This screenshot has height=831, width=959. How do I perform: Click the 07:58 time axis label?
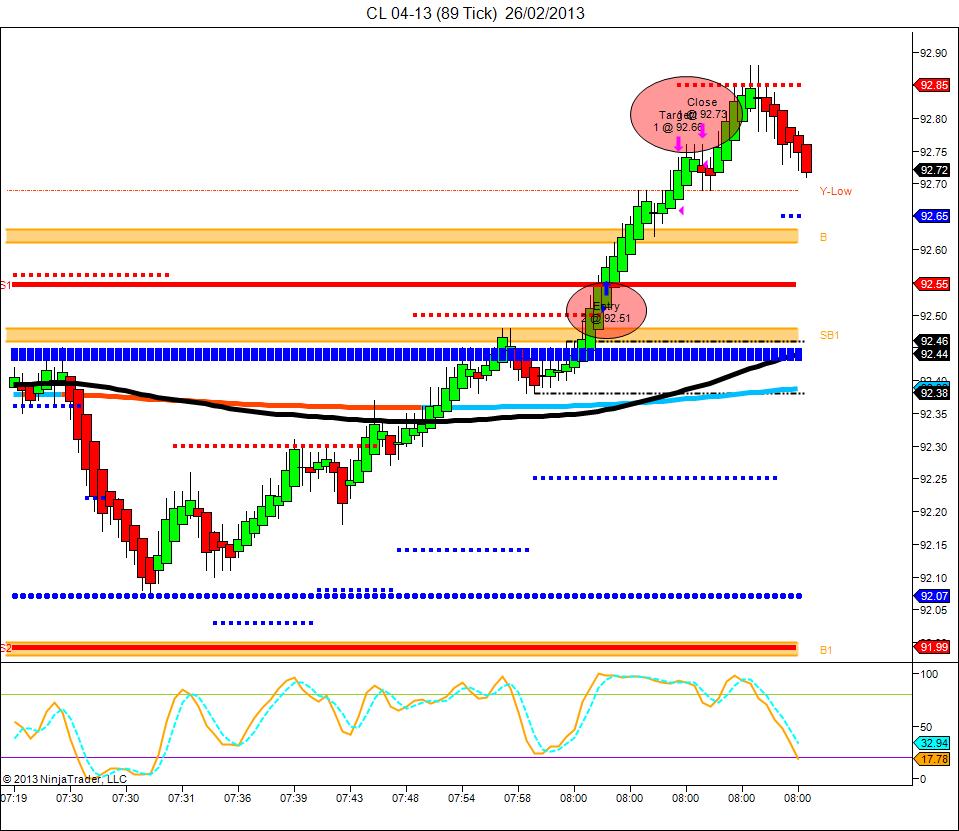click(x=517, y=798)
